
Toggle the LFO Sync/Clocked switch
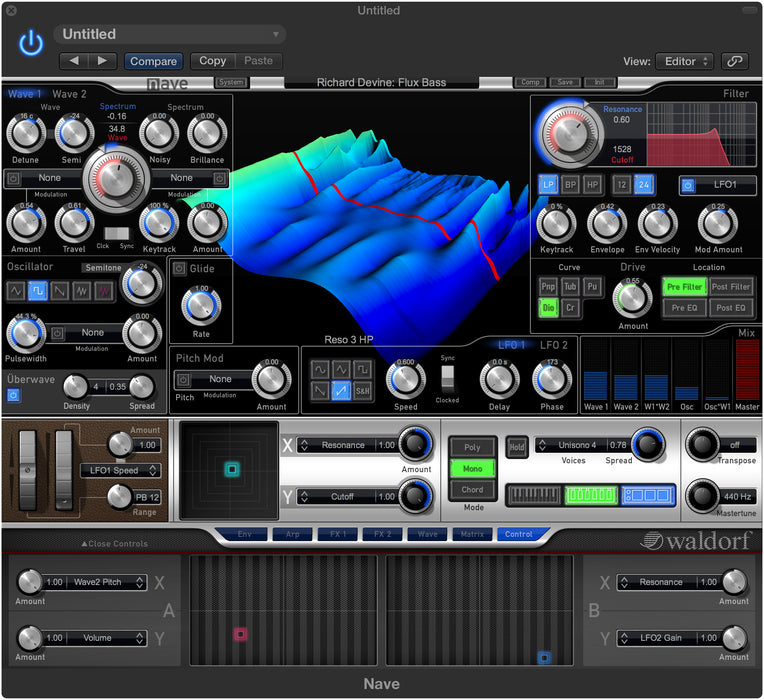tap(447, 377)
